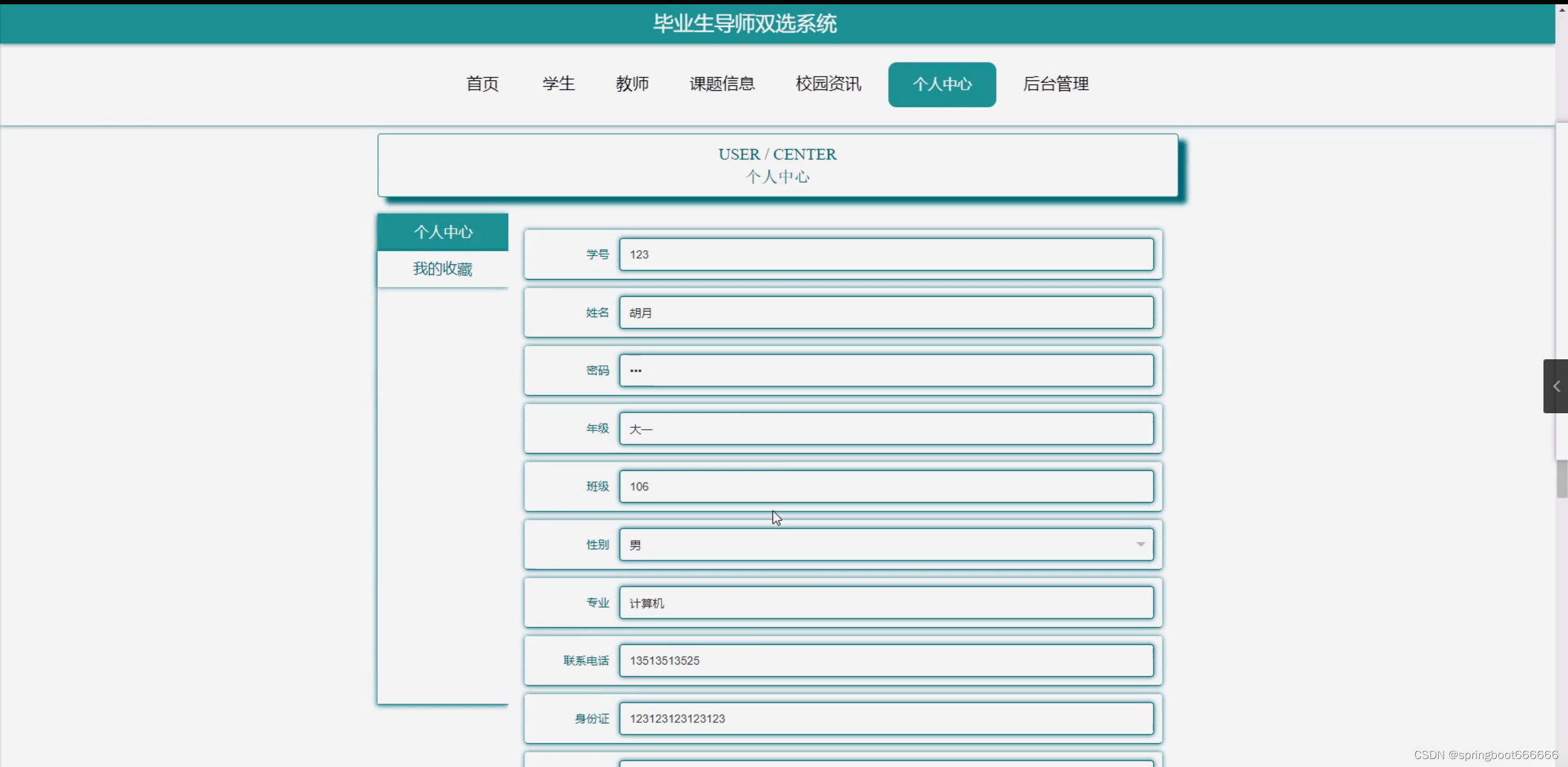The image size is (1568, 767).
Task: Navigate to 课题信息 page
Action: (722, 84)
